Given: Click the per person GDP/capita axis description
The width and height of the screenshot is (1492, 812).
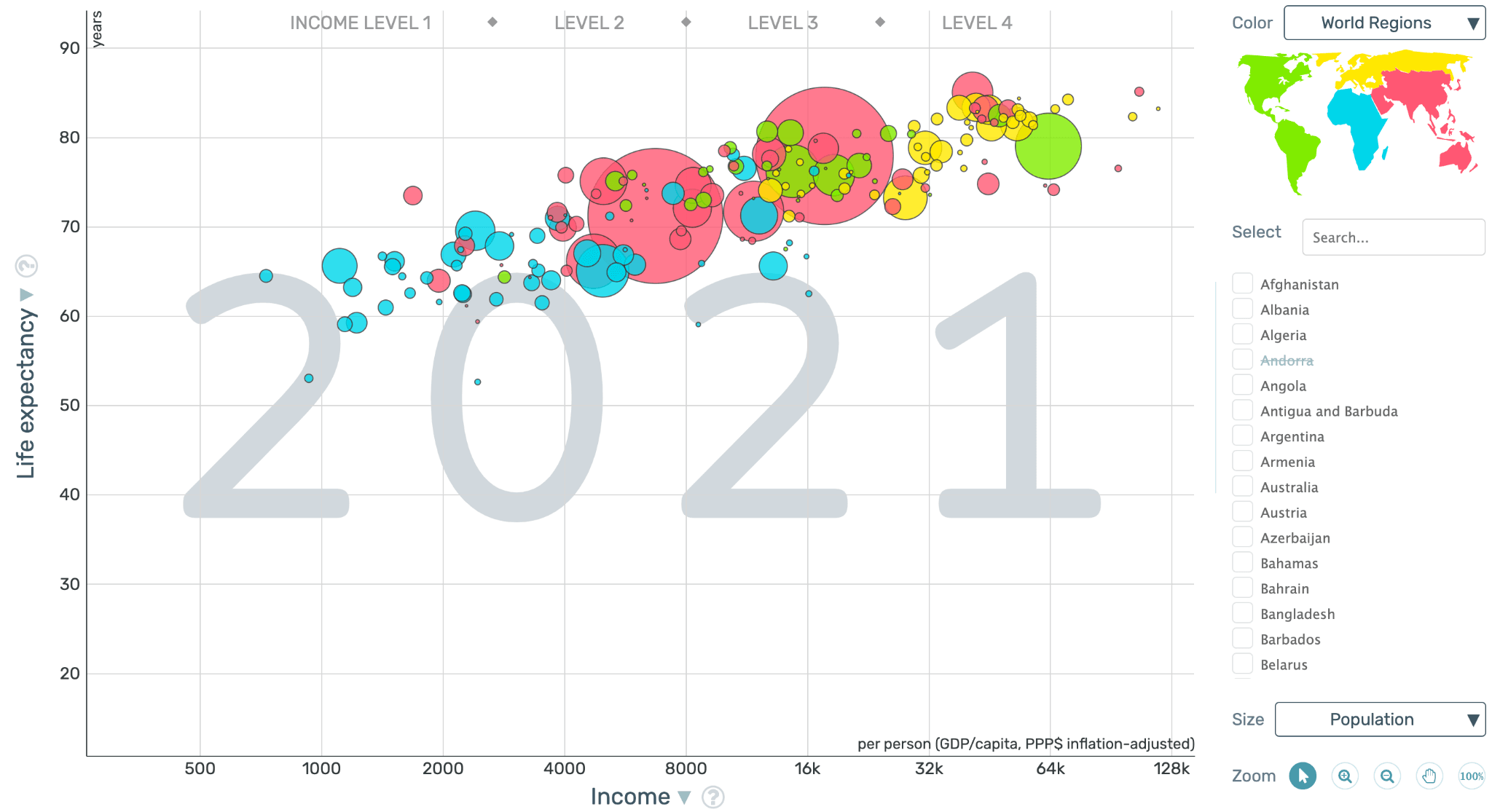Looking at the screenshot, I should [1026, 744].
